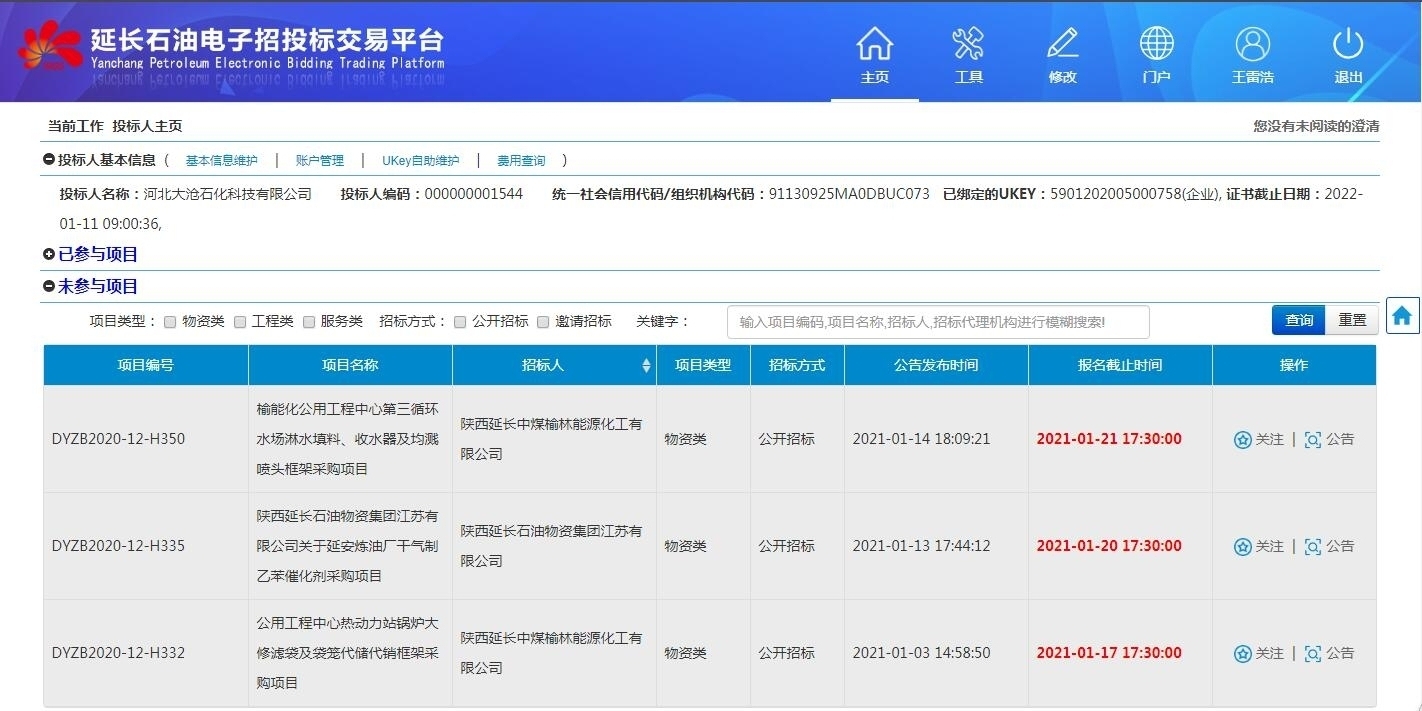Click the blue floating home button

click(1402, 316)
